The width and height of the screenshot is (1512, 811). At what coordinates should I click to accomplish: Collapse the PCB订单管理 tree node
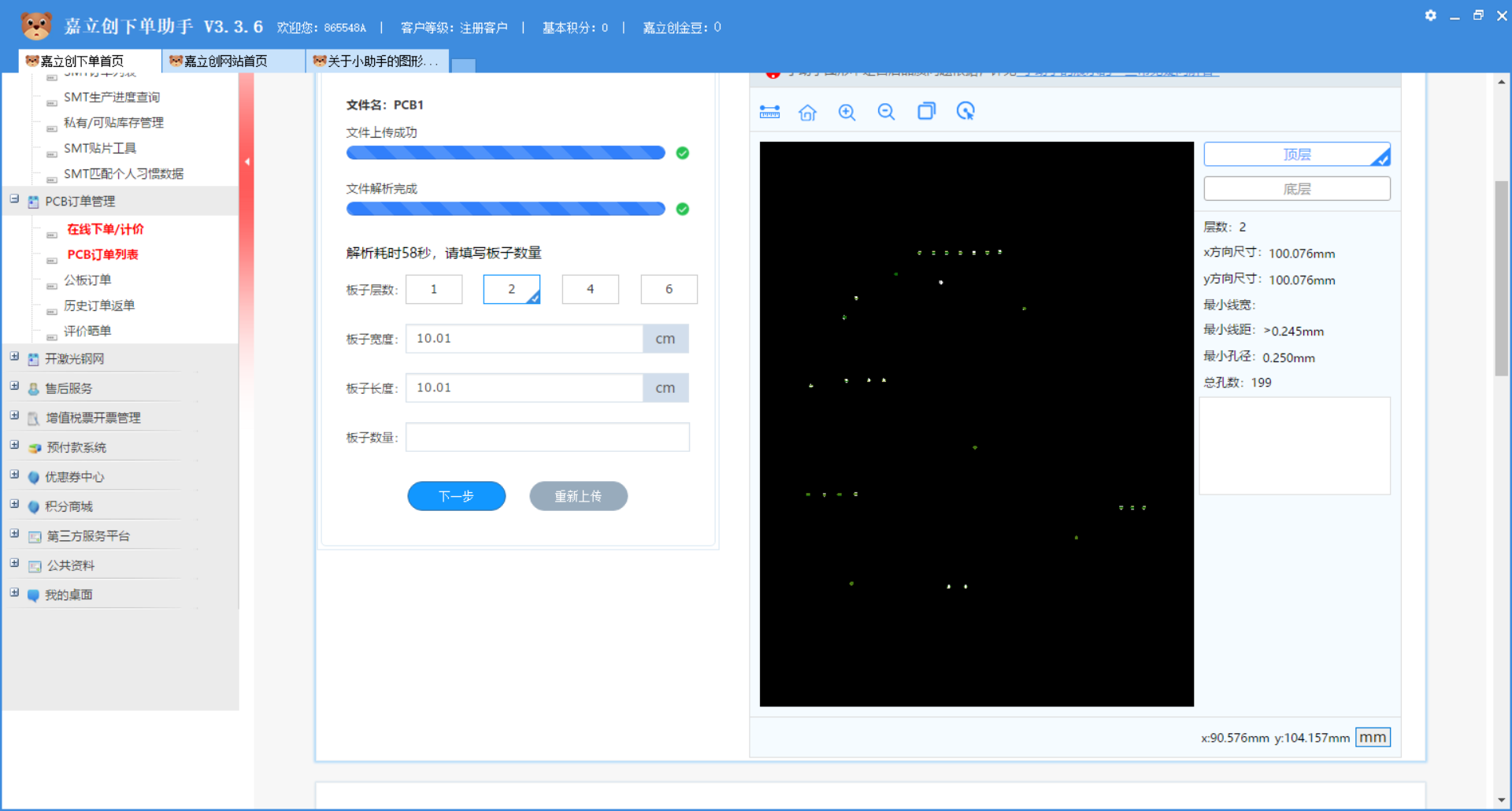tap(14, 199)
